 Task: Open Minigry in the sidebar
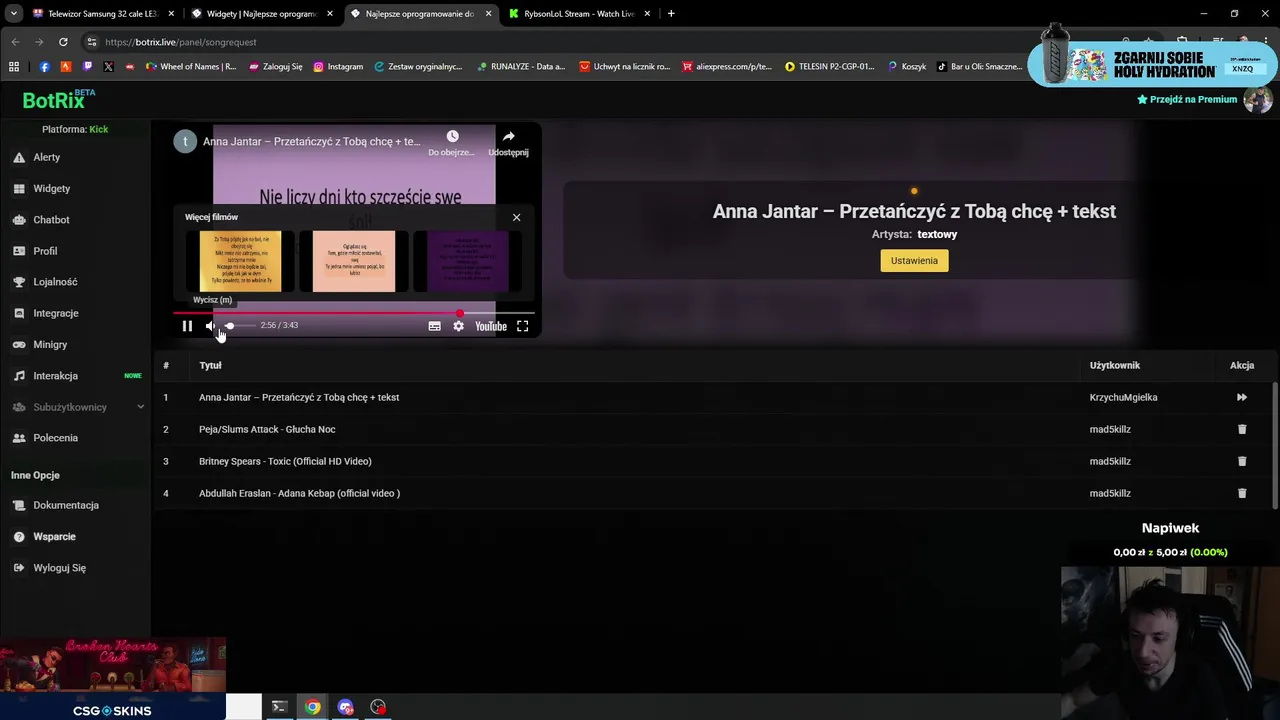click(x=50, y=344)
